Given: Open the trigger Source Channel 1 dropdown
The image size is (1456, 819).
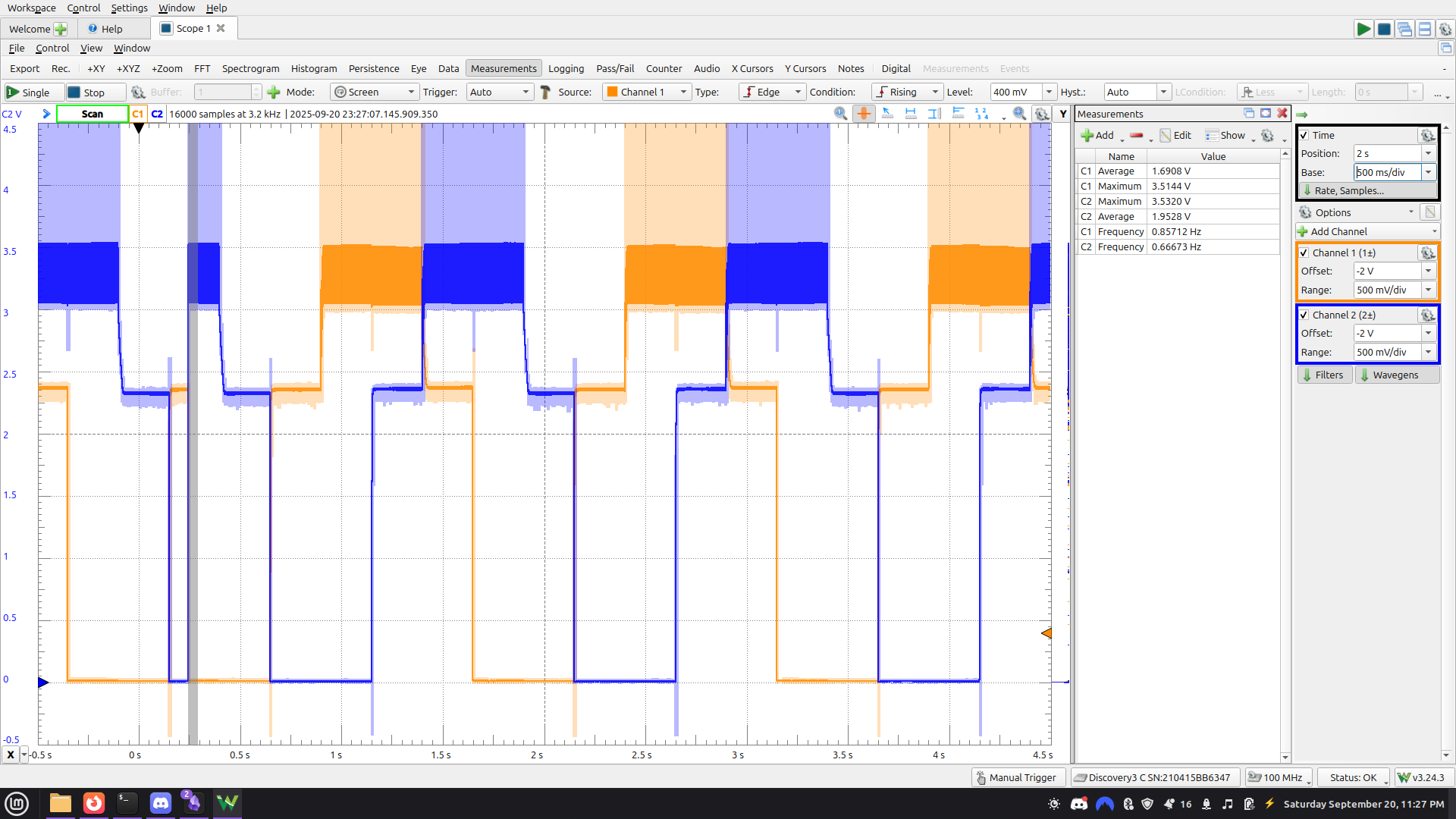Looking at the screenshot, I should [647, 93].
